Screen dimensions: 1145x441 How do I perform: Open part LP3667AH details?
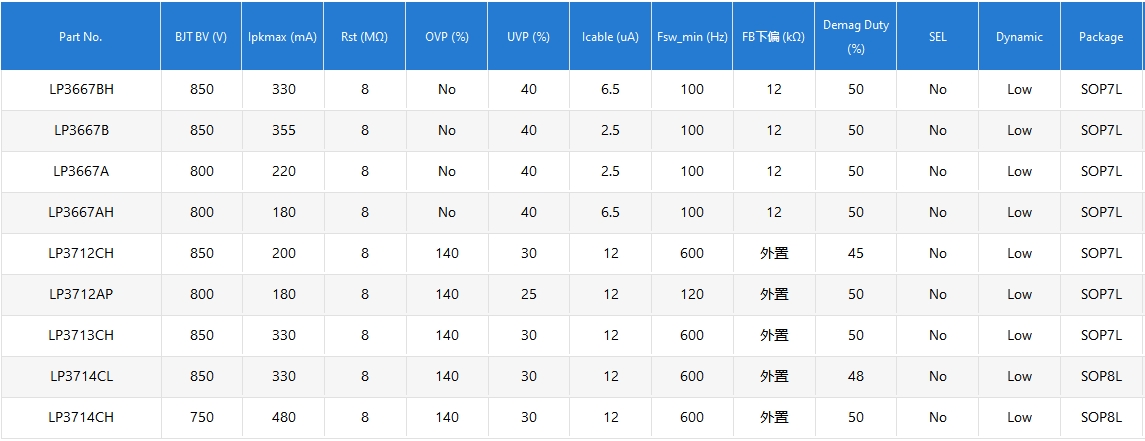coord(81,212)
